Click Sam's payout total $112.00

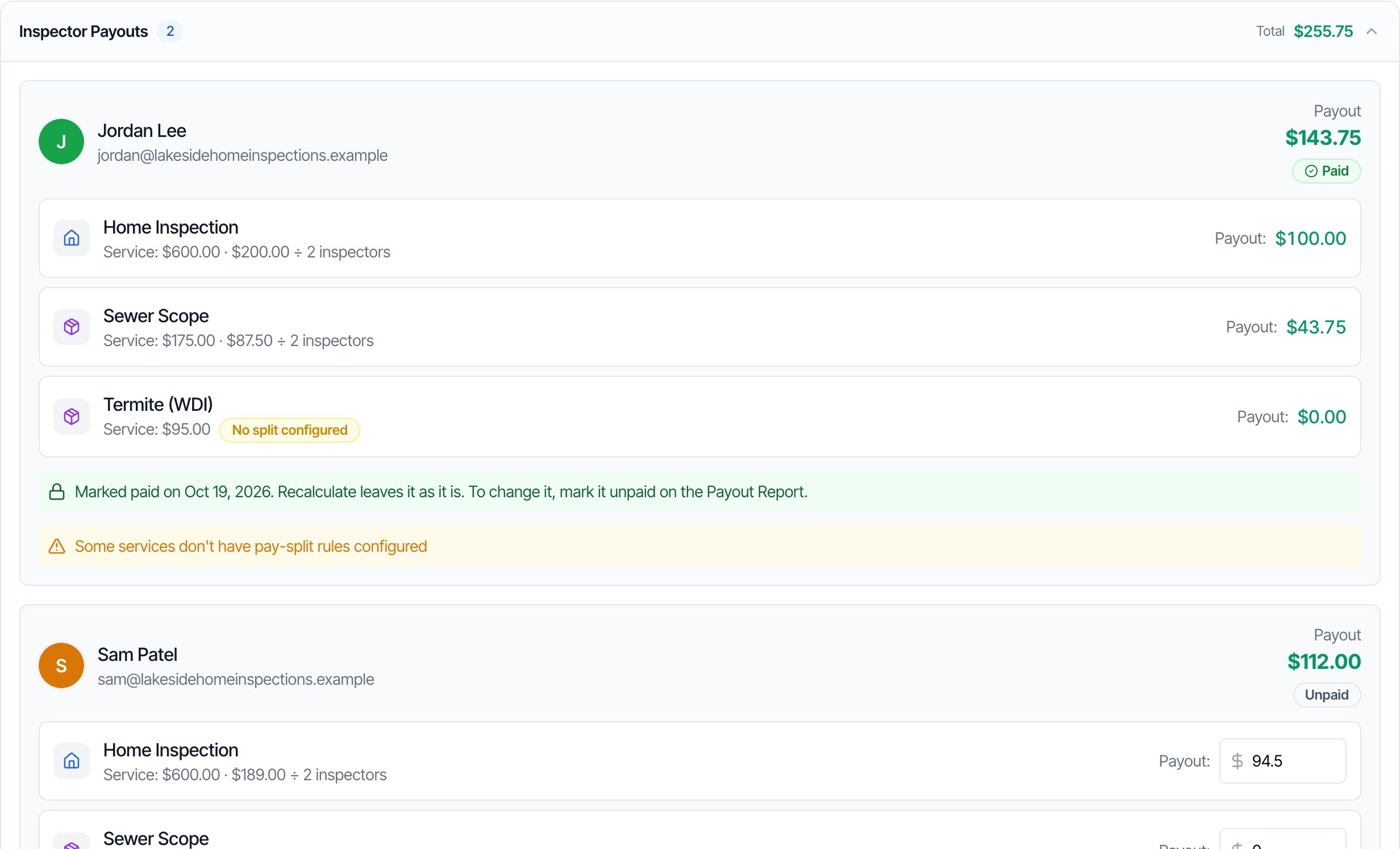click(x=1324, y=661)
